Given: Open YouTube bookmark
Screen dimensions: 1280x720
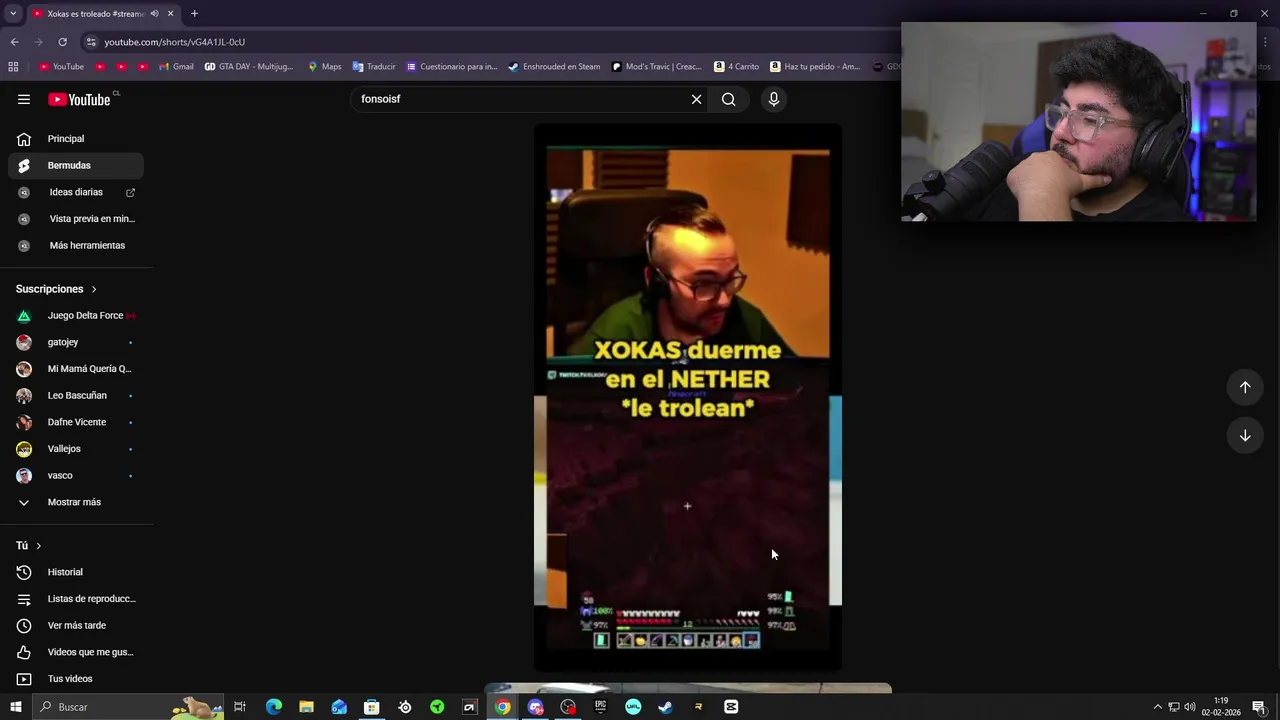Looking at the screenshot, I should tap(61, 67).
